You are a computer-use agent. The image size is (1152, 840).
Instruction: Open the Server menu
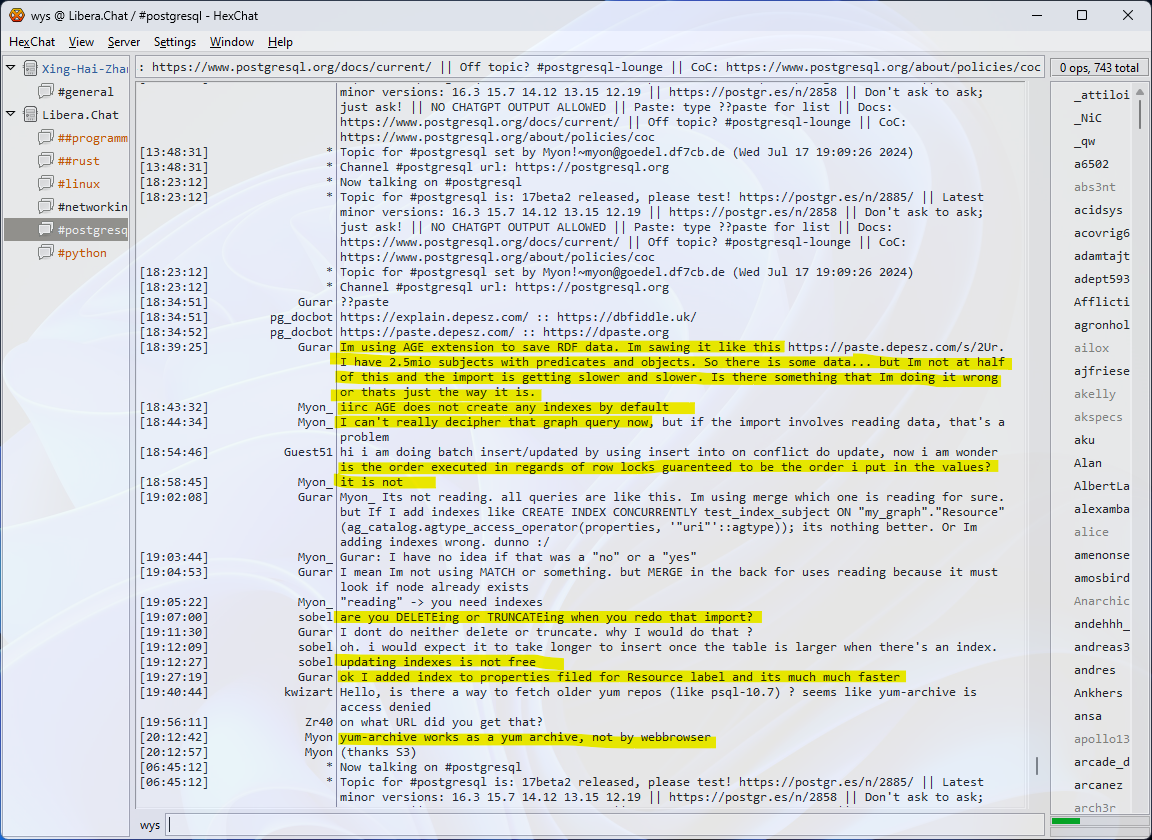pos(124,42)
